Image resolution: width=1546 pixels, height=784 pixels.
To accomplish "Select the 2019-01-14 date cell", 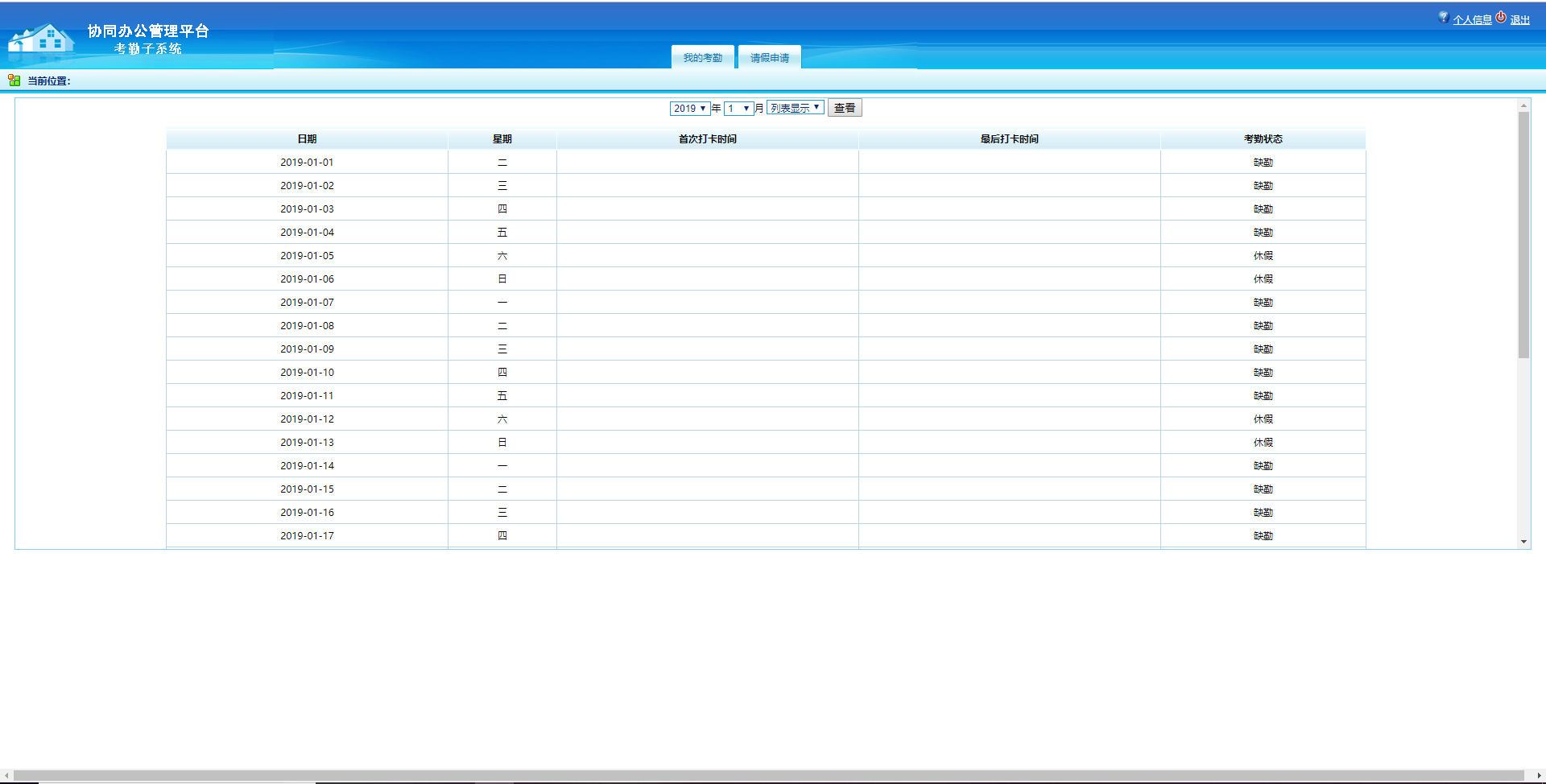I will click(307, 466).
